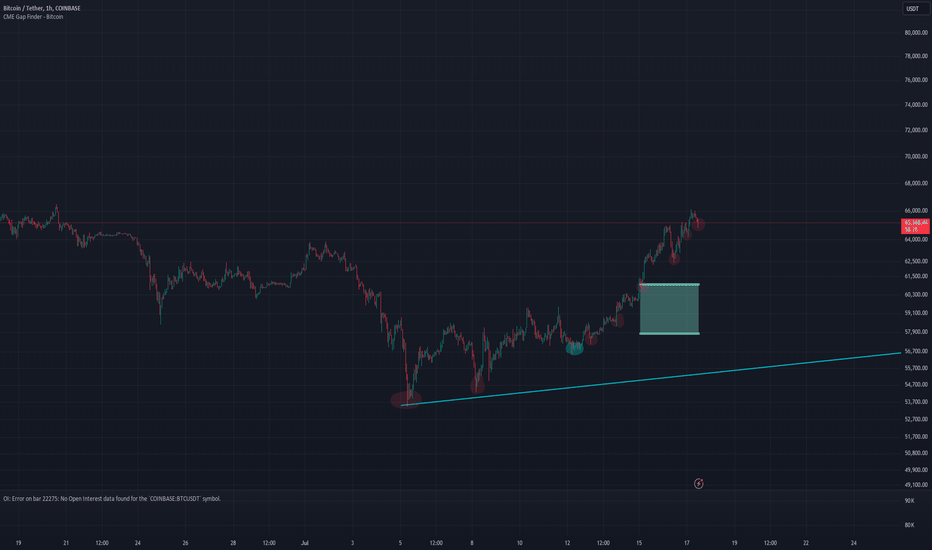Click the 17 date label on time axis
932x550 pixels.
687,543
